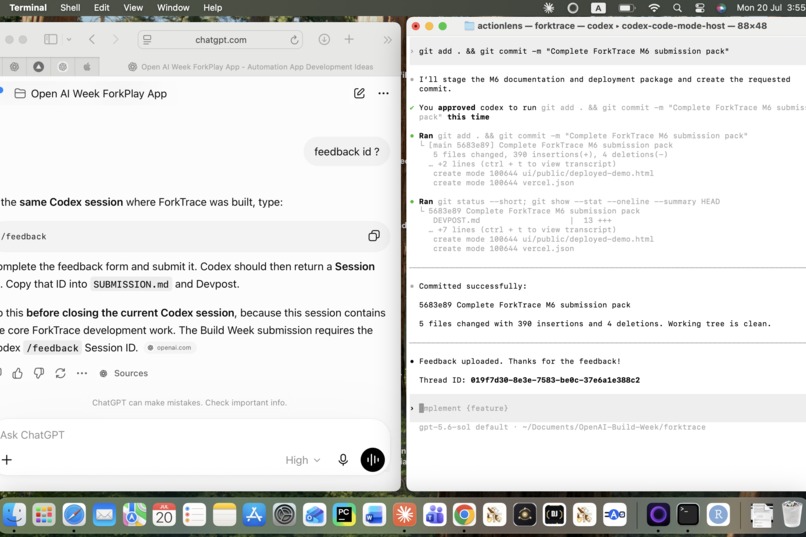This screenshot has width=806, height=537.
Task: Focus the chatgpt.com address bar
Action: (x=221, y=40)
